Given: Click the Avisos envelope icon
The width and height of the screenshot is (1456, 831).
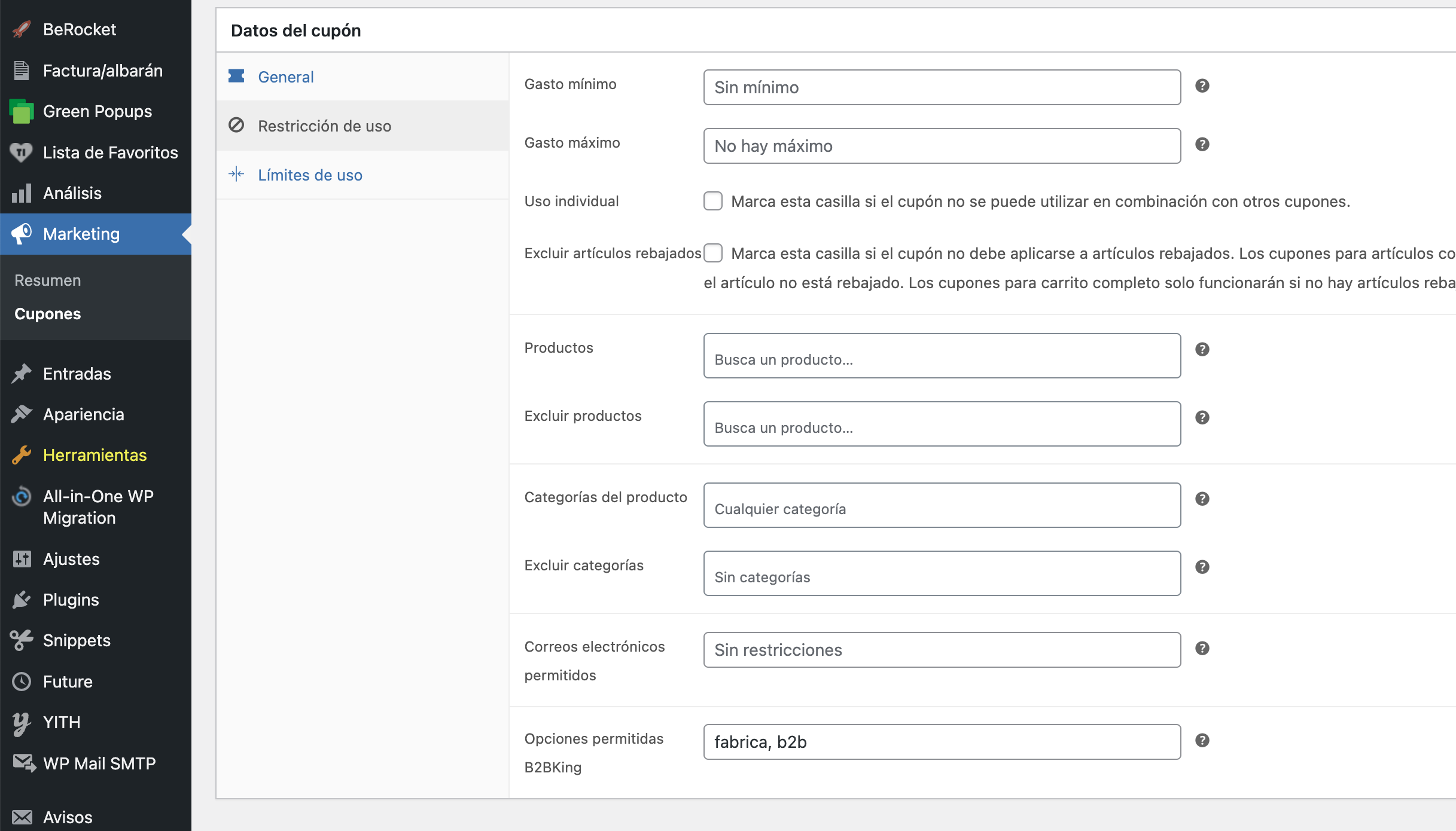Looking at the screenshot, I should click(22, 817).
